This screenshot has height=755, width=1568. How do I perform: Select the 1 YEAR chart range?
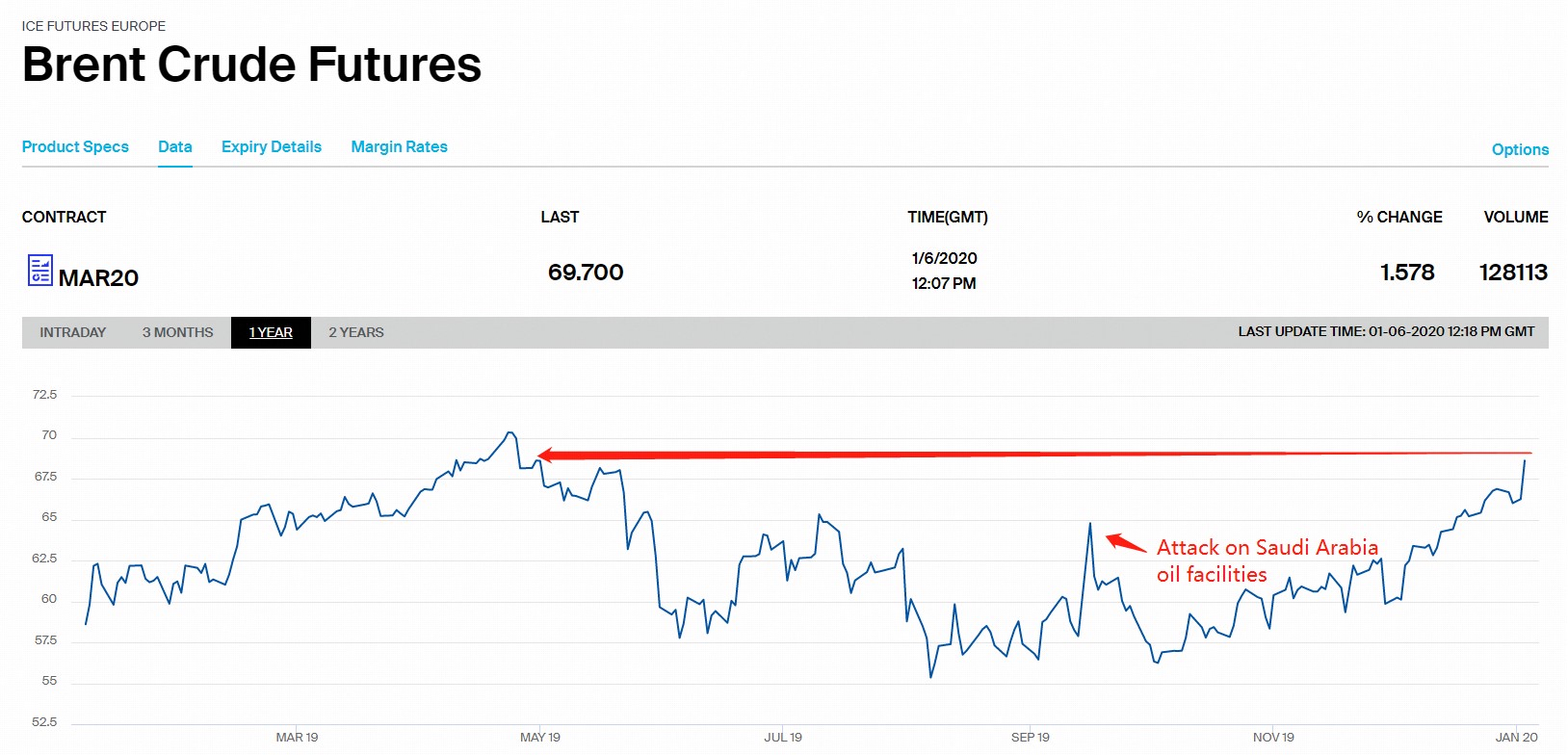271,332
